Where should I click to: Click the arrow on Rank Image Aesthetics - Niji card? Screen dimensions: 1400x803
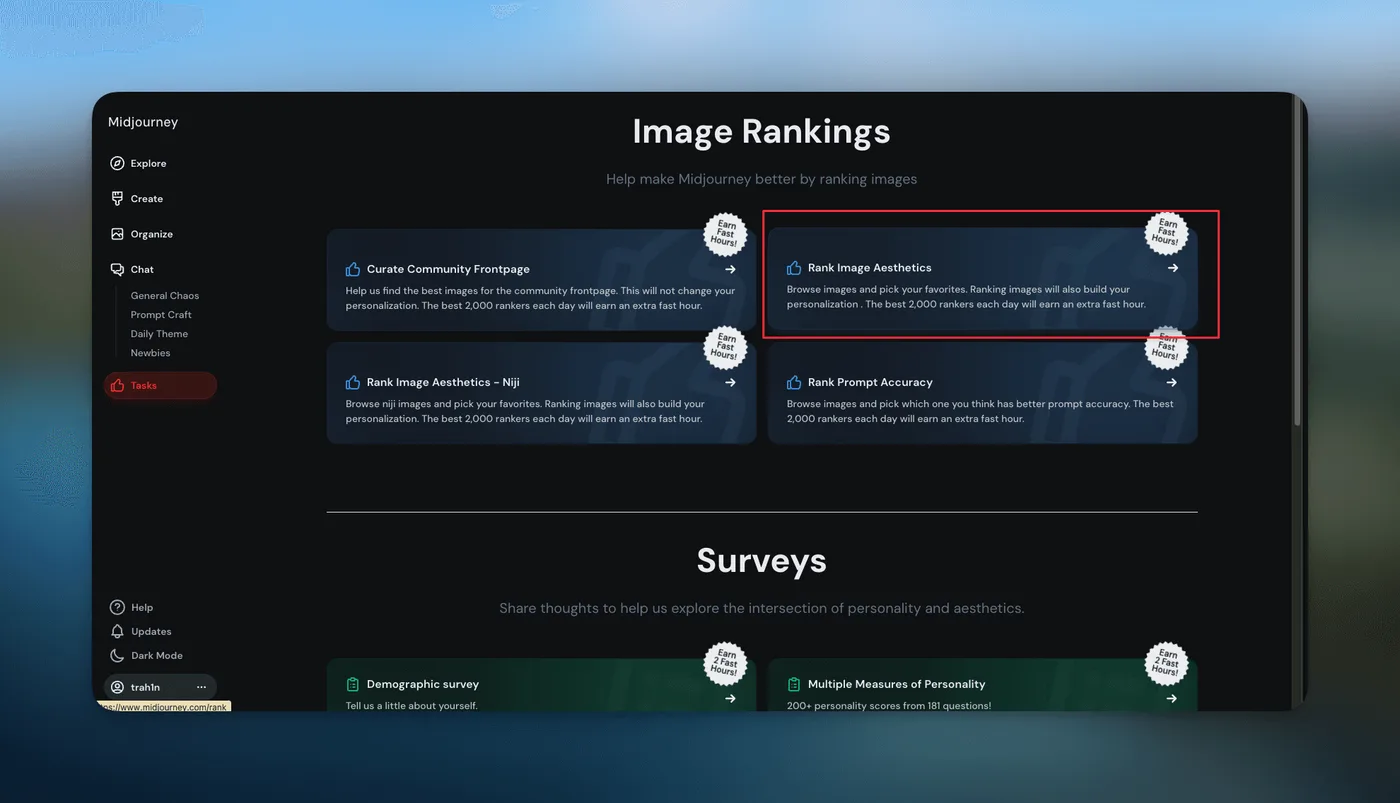(730, 382)
